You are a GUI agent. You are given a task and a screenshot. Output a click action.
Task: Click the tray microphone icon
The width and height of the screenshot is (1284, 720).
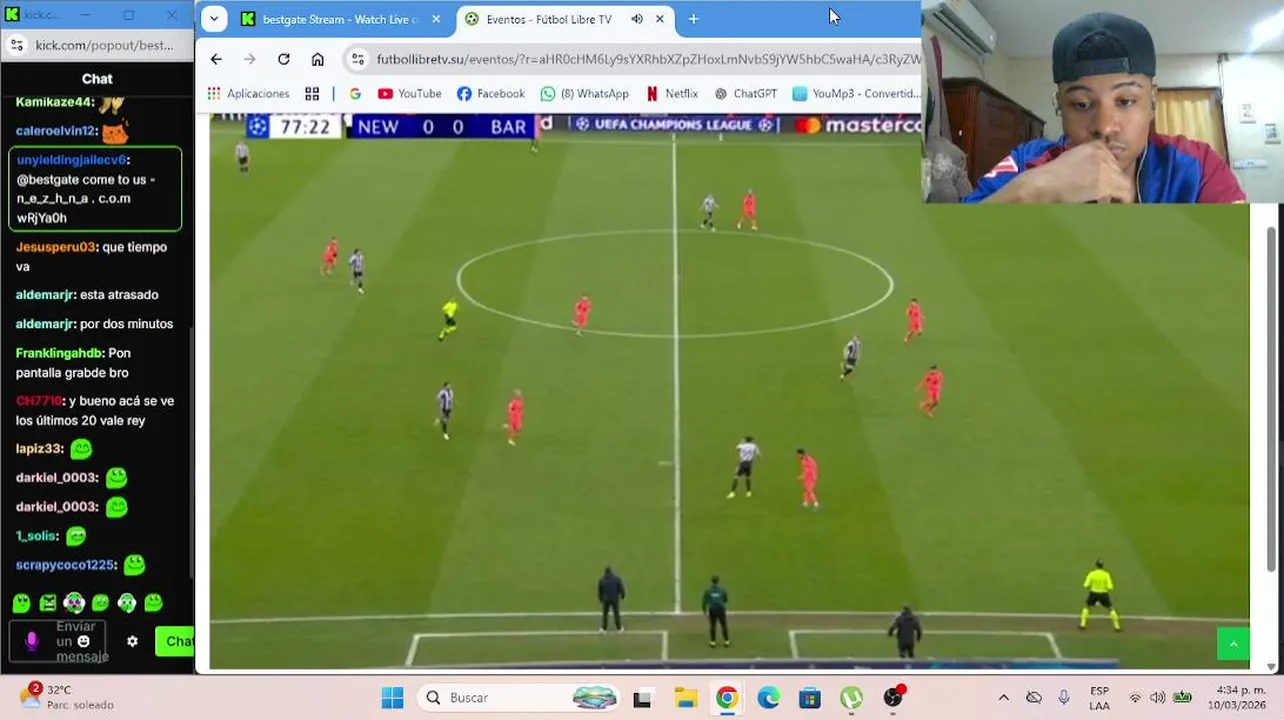1064,697
